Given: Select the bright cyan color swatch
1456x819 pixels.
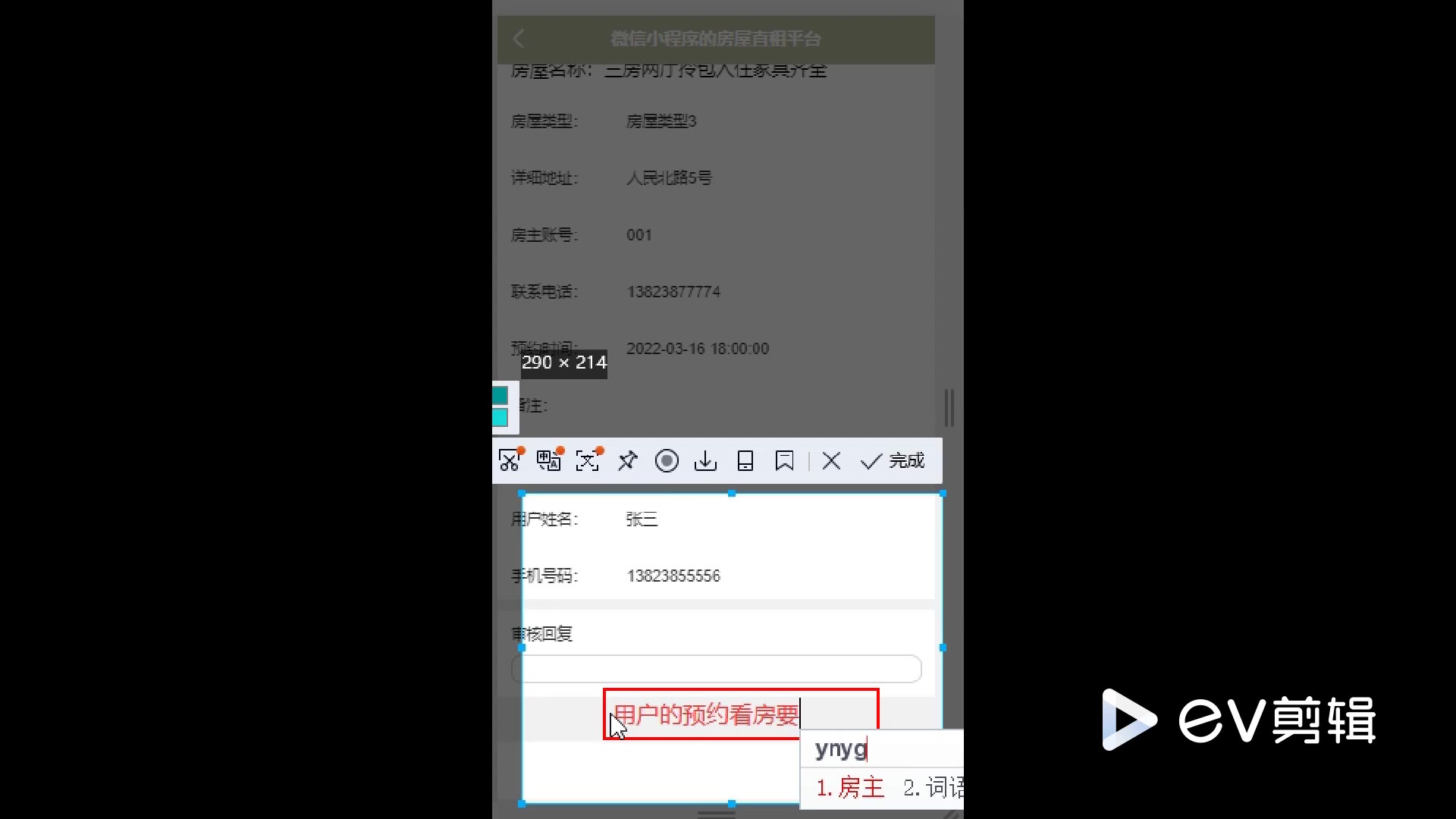Looking at the screenshot, I should [x=500, y=418].
